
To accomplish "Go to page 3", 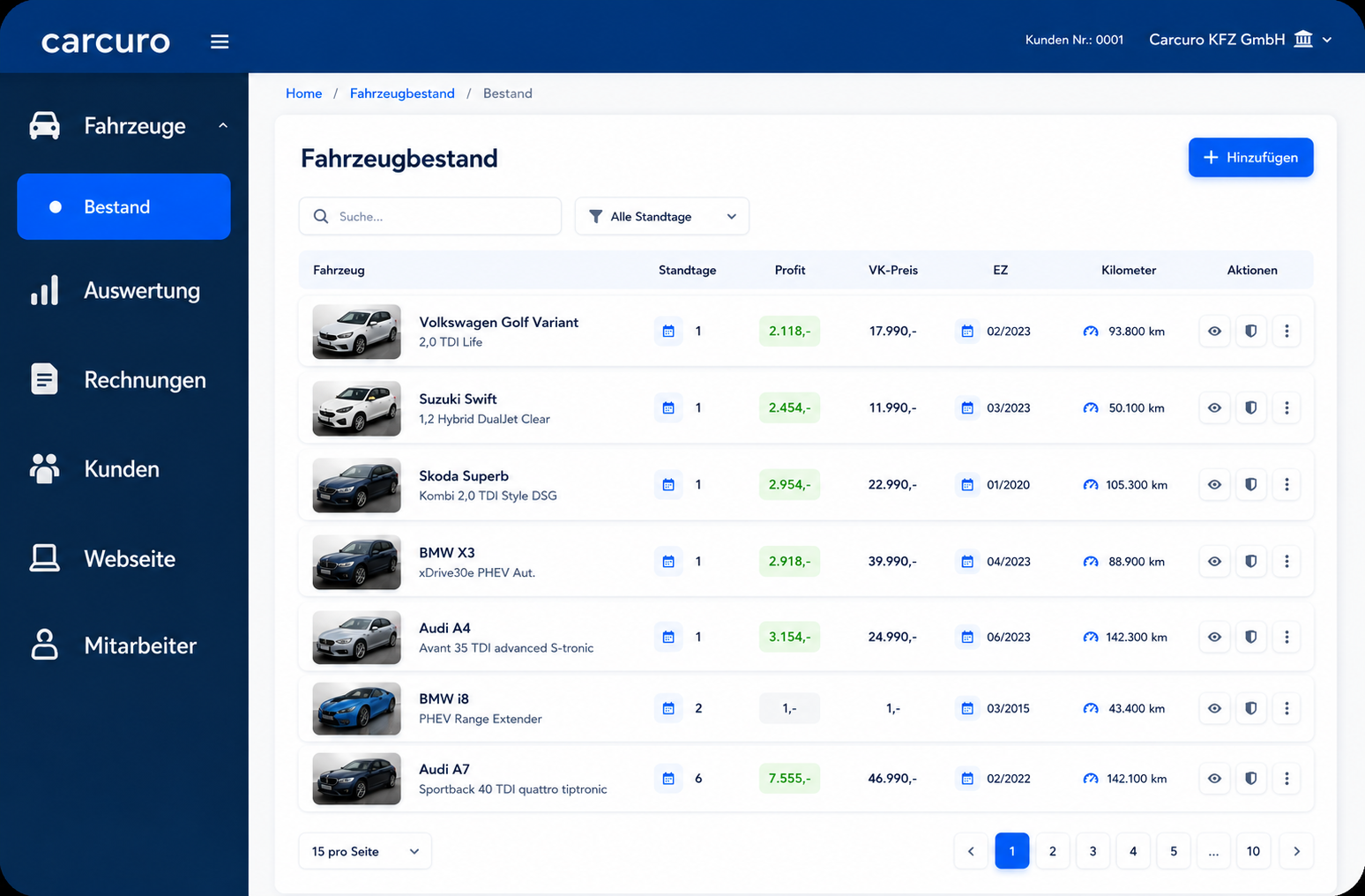I will [1093, 851].
